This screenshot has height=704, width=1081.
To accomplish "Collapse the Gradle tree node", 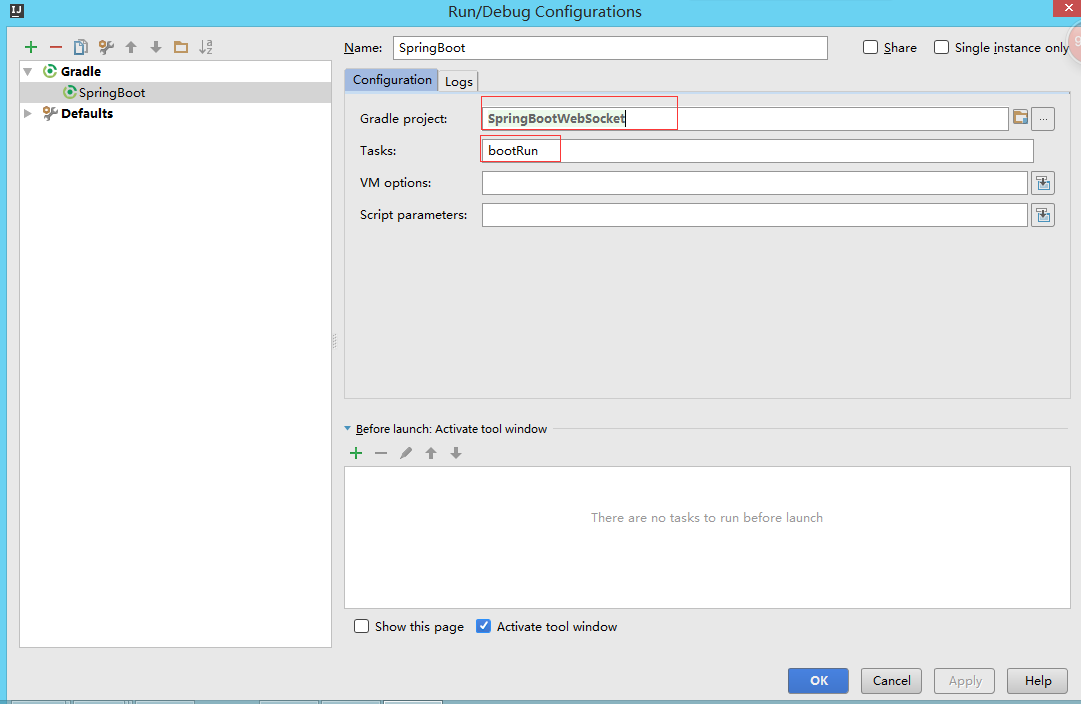I will coord(28,71).
